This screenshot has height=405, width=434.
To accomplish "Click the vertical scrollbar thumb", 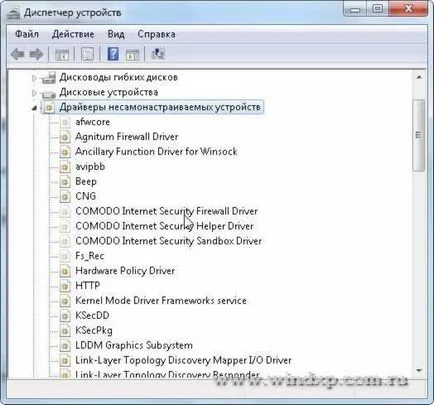I will (x=419, y=135).
